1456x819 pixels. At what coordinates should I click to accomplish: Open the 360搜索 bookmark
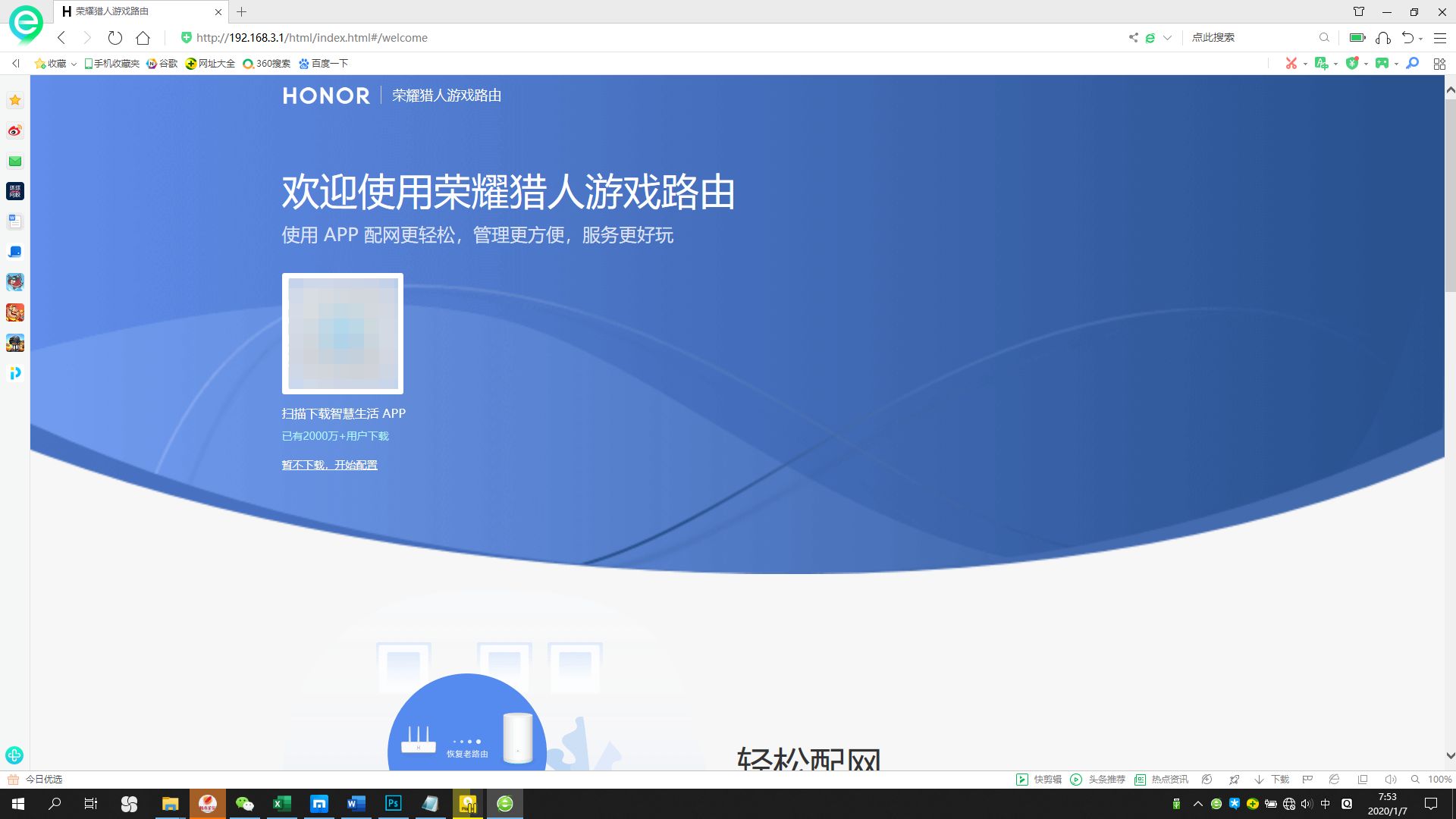[x=266, y=64]
